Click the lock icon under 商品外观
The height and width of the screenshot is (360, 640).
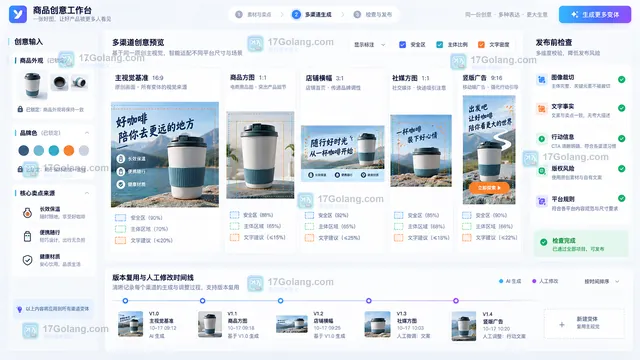(20, 109)
